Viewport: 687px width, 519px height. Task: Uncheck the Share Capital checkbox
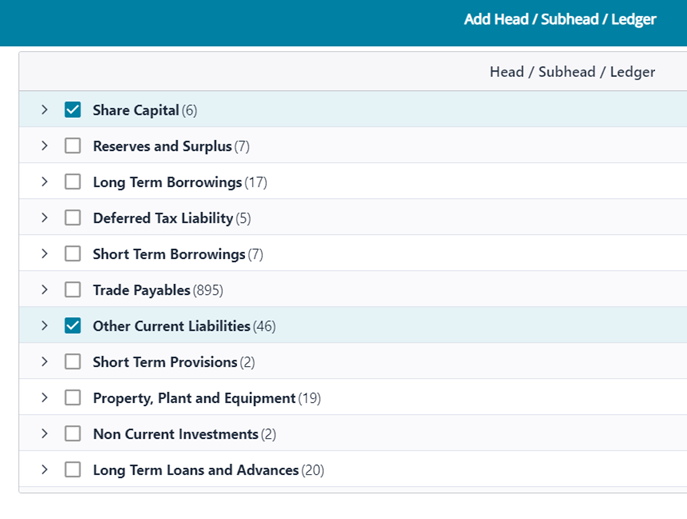coord(72,110)
